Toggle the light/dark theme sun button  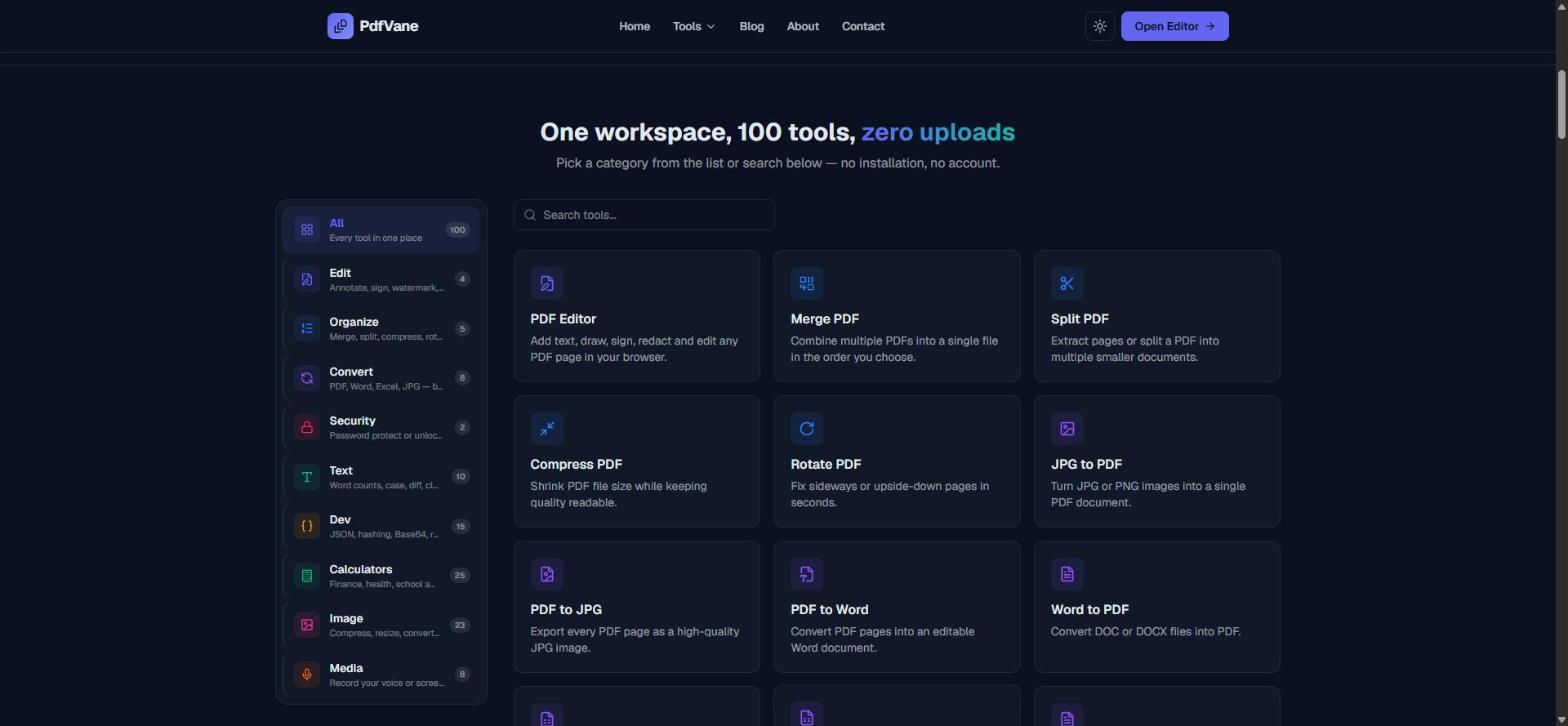(x=1100, y=26)
